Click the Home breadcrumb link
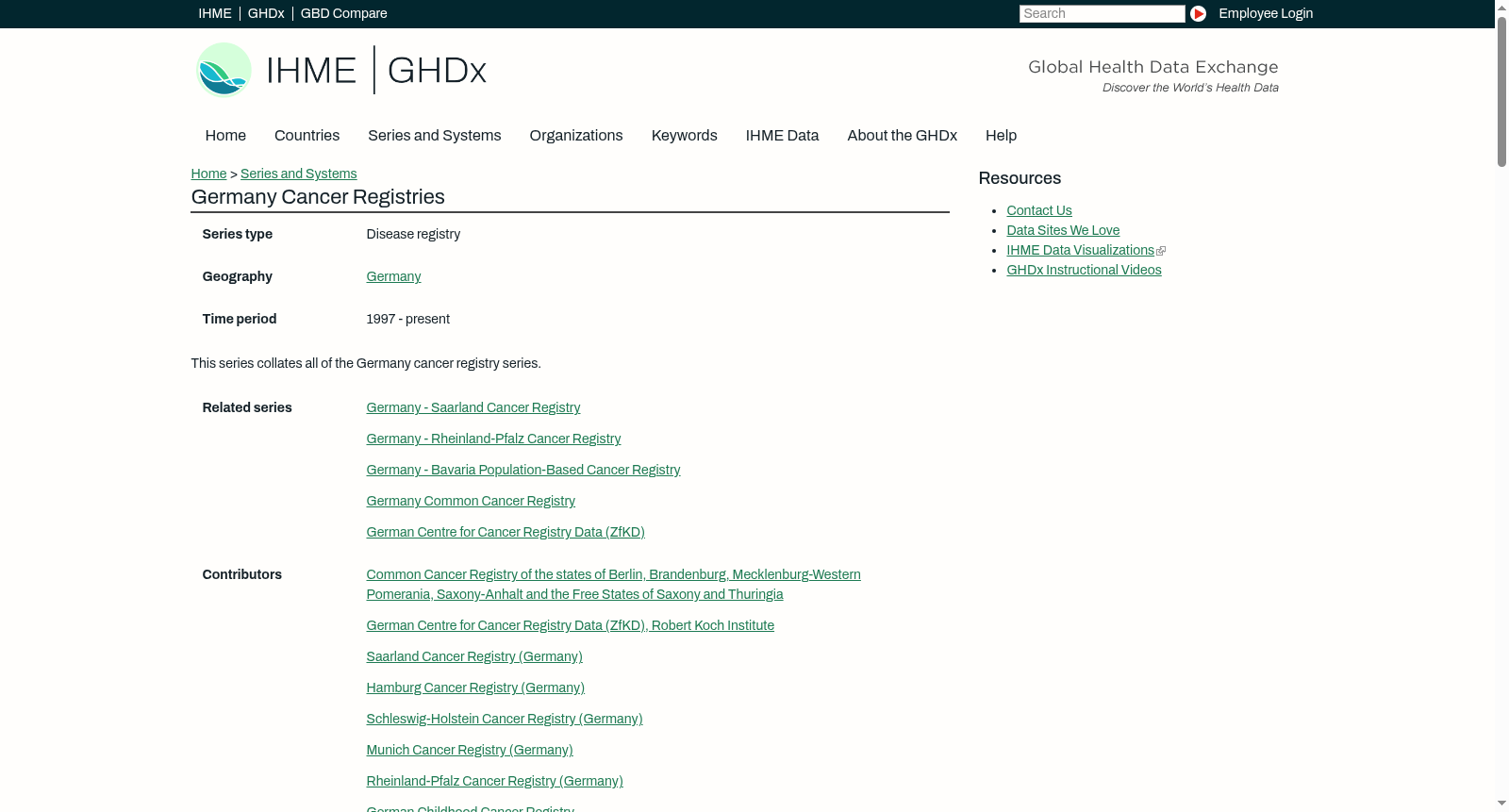 208,174
